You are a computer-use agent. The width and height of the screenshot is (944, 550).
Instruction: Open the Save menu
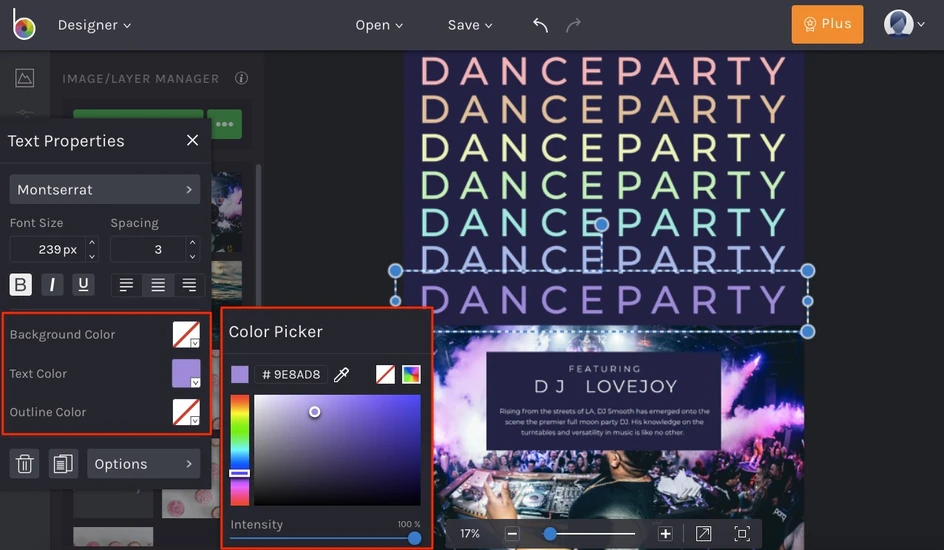pos(470,25)
